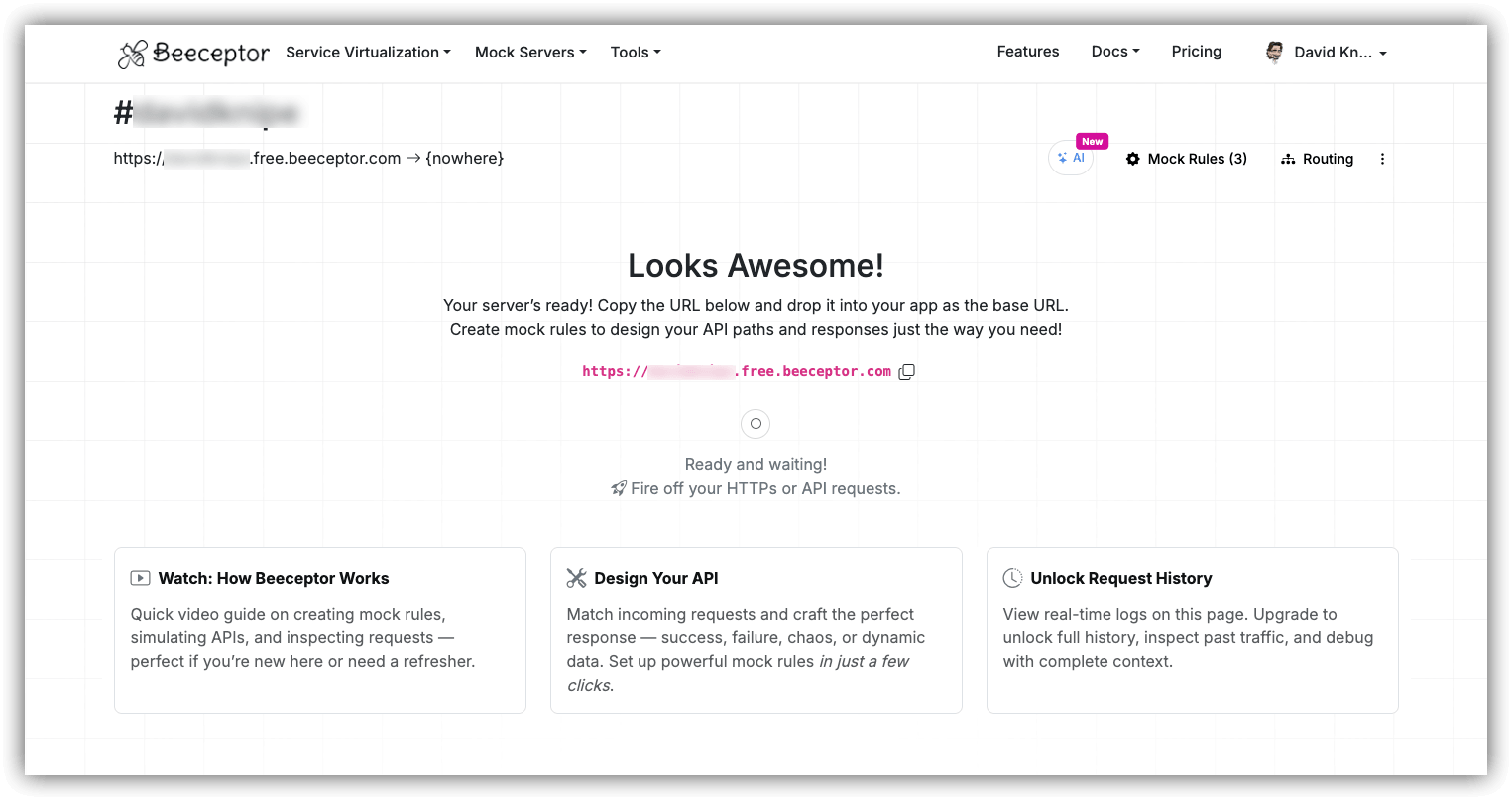Click the 'Ready and waiting!' text
The width and height of the screenshot is (1512, 800).
[756, 464]
